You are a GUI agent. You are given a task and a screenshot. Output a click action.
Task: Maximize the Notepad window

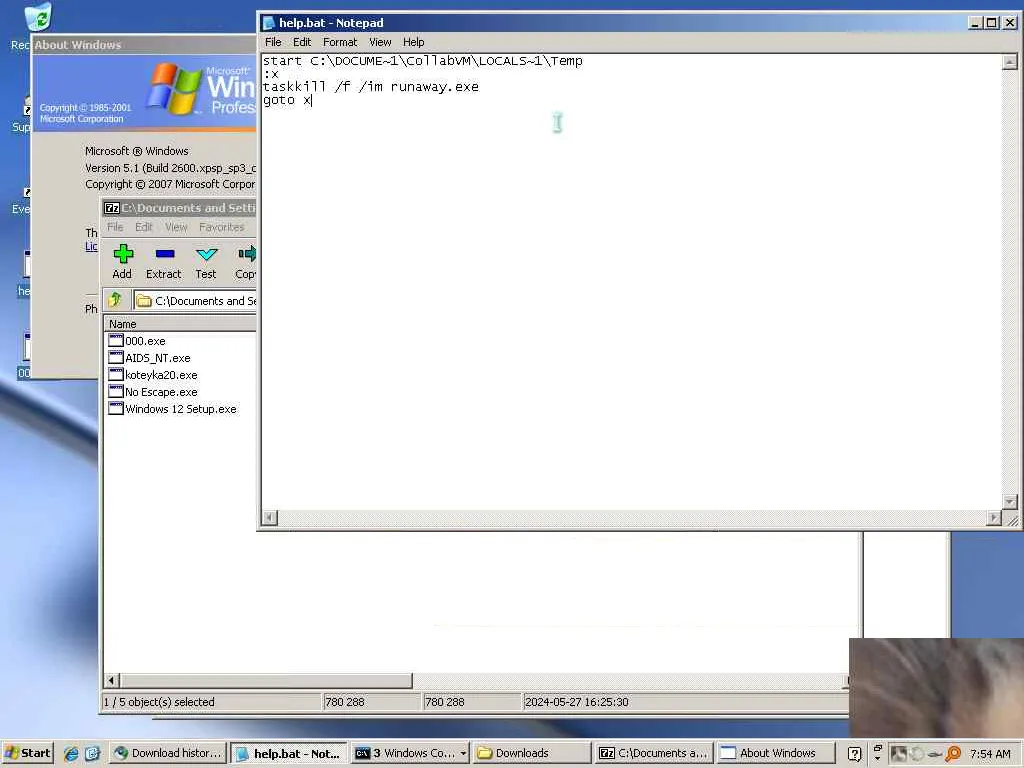click(x=991, y=23)
